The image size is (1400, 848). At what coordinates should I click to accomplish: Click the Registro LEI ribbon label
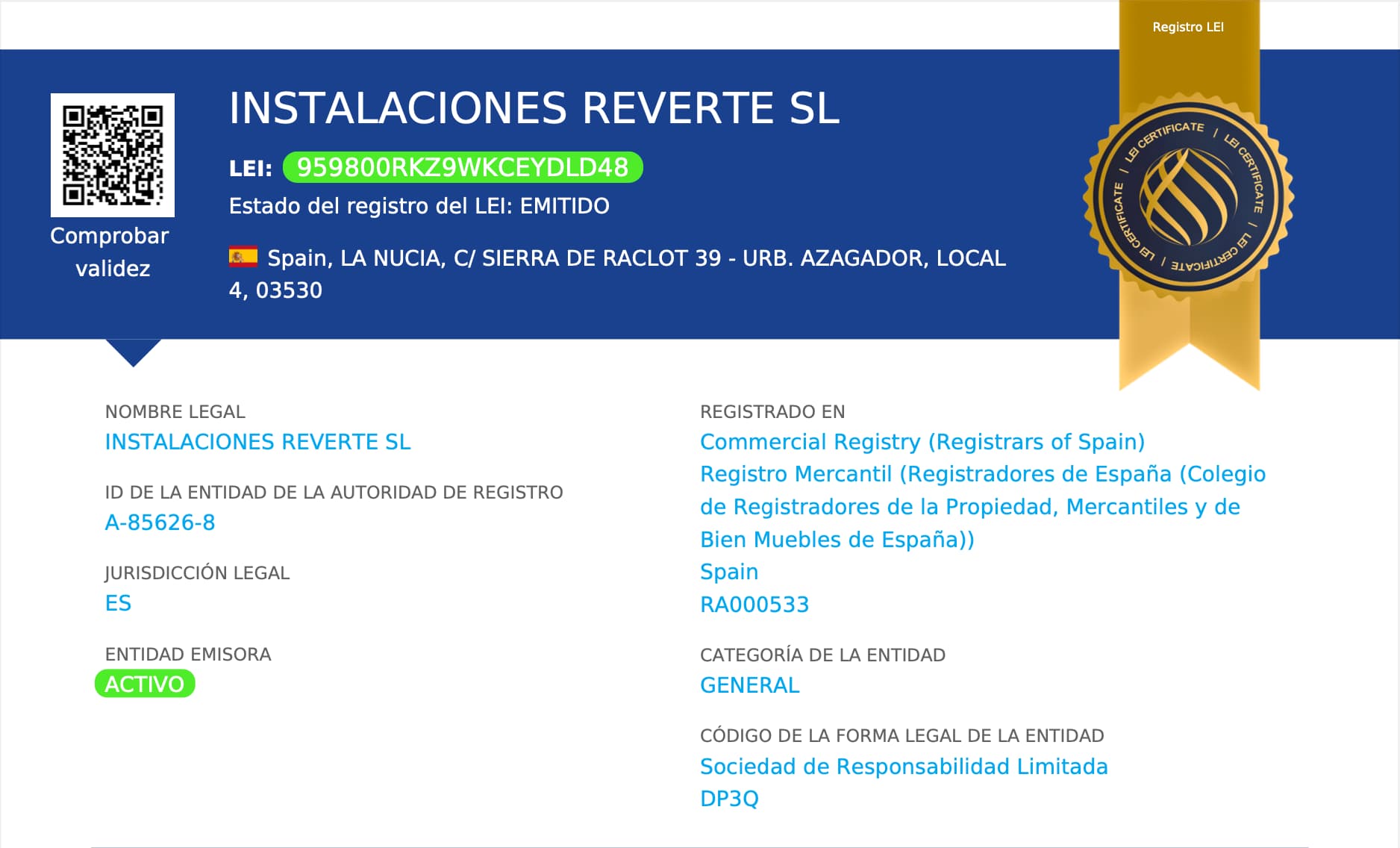[x=1188, y=27]
